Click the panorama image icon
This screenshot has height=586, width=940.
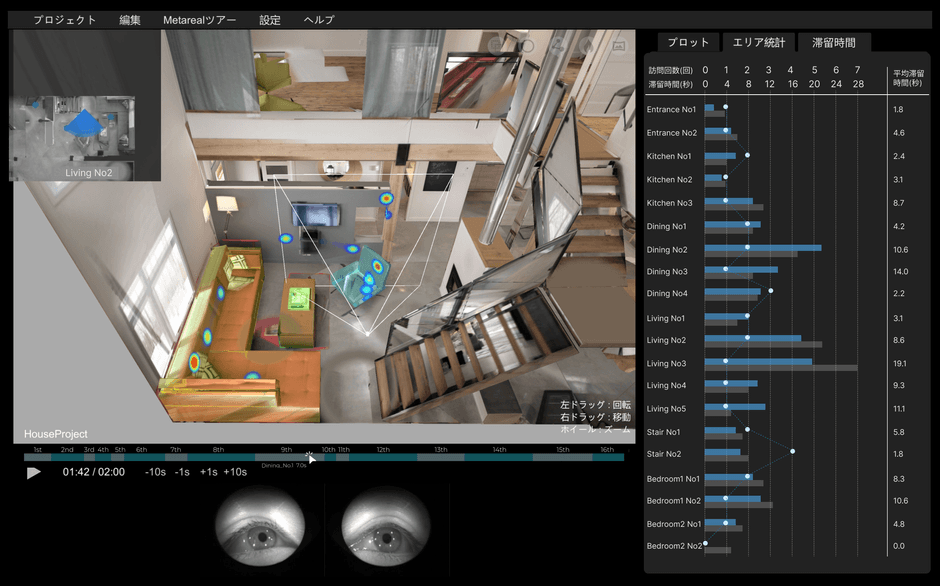pyautogui.click(x=619, y=46)
